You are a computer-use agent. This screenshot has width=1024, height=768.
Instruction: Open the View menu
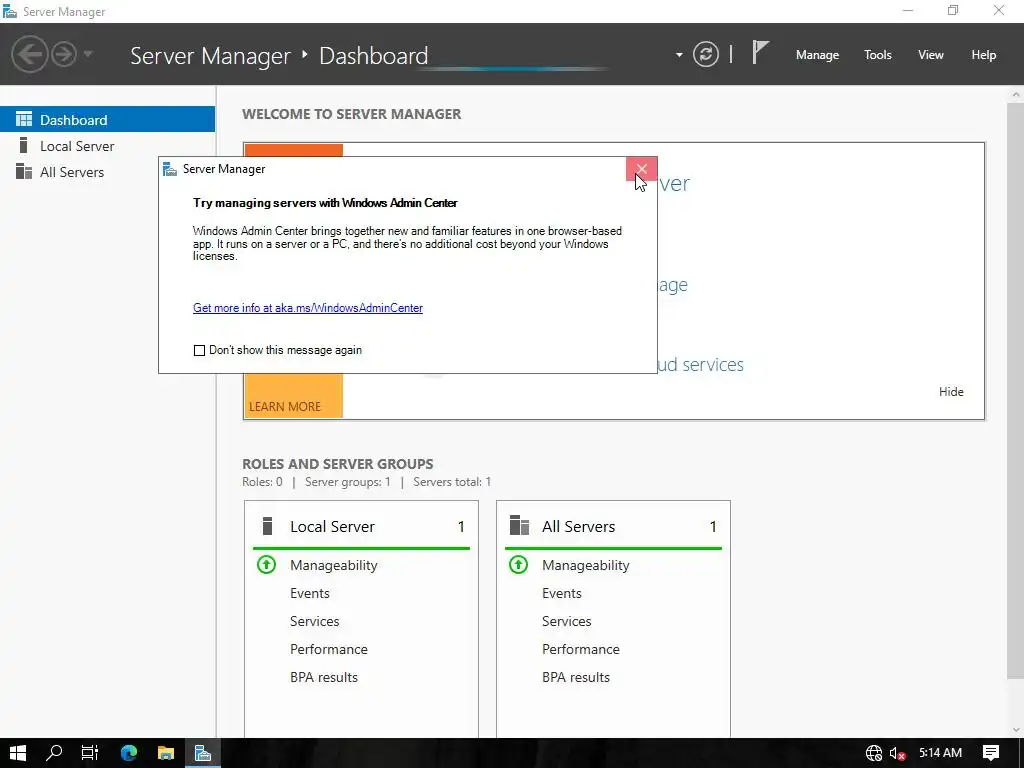(x=930, y=55)
